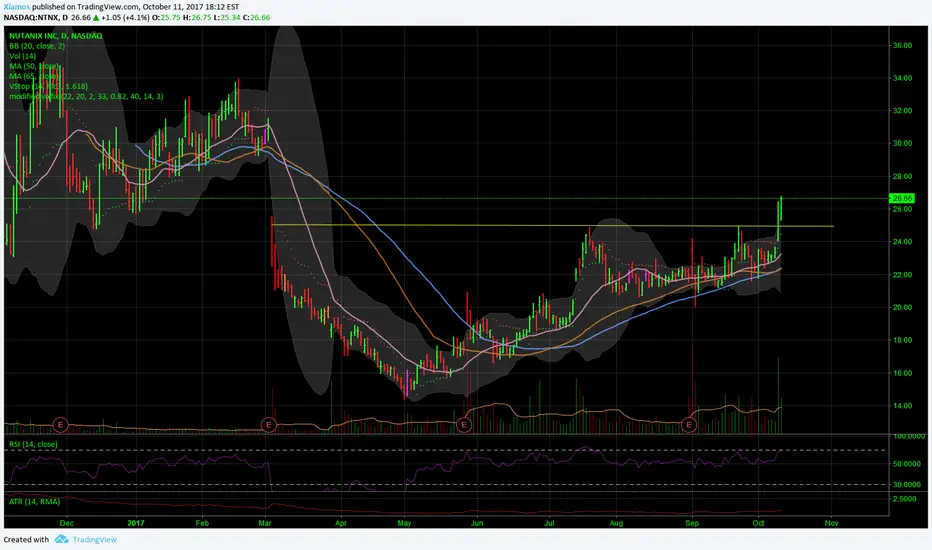Click the RSI (14, close) pane label
This screenshot has width=932, height=550.
33,444
